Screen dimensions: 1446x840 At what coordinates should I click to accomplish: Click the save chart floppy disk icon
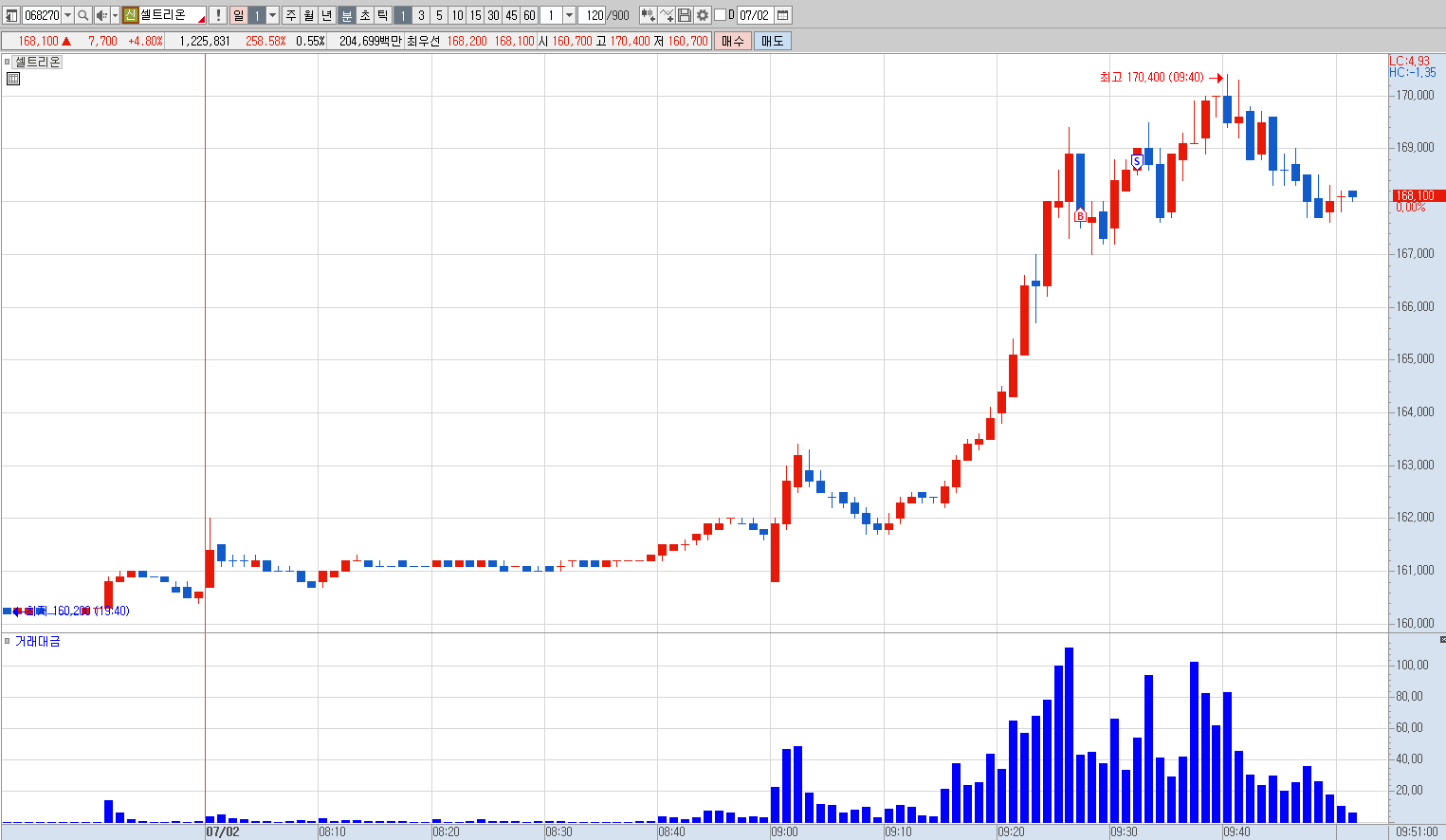click(x=685, y=15)
